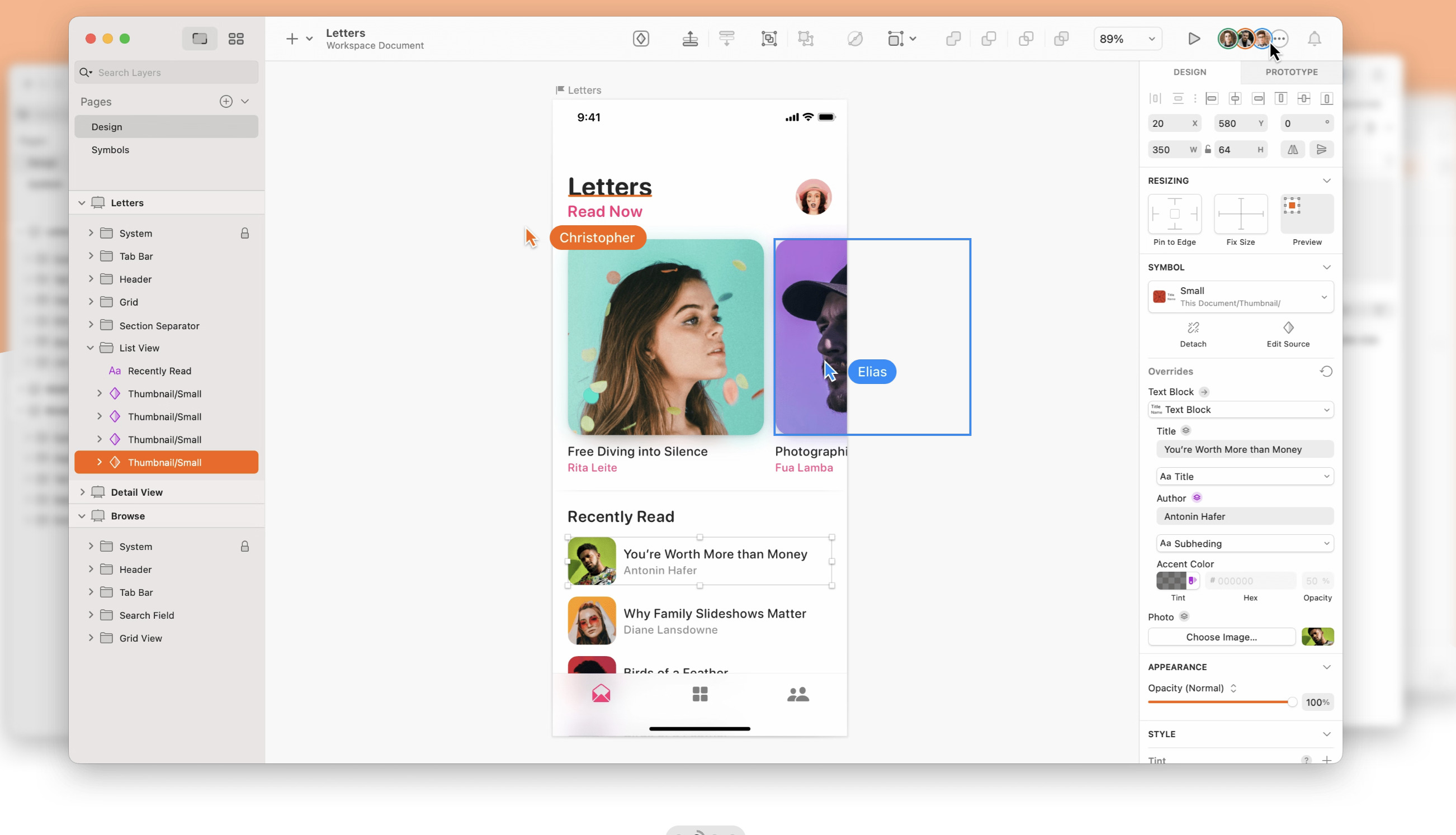Select the Symbols page
Screen dimensions: 1456x835
110,150
